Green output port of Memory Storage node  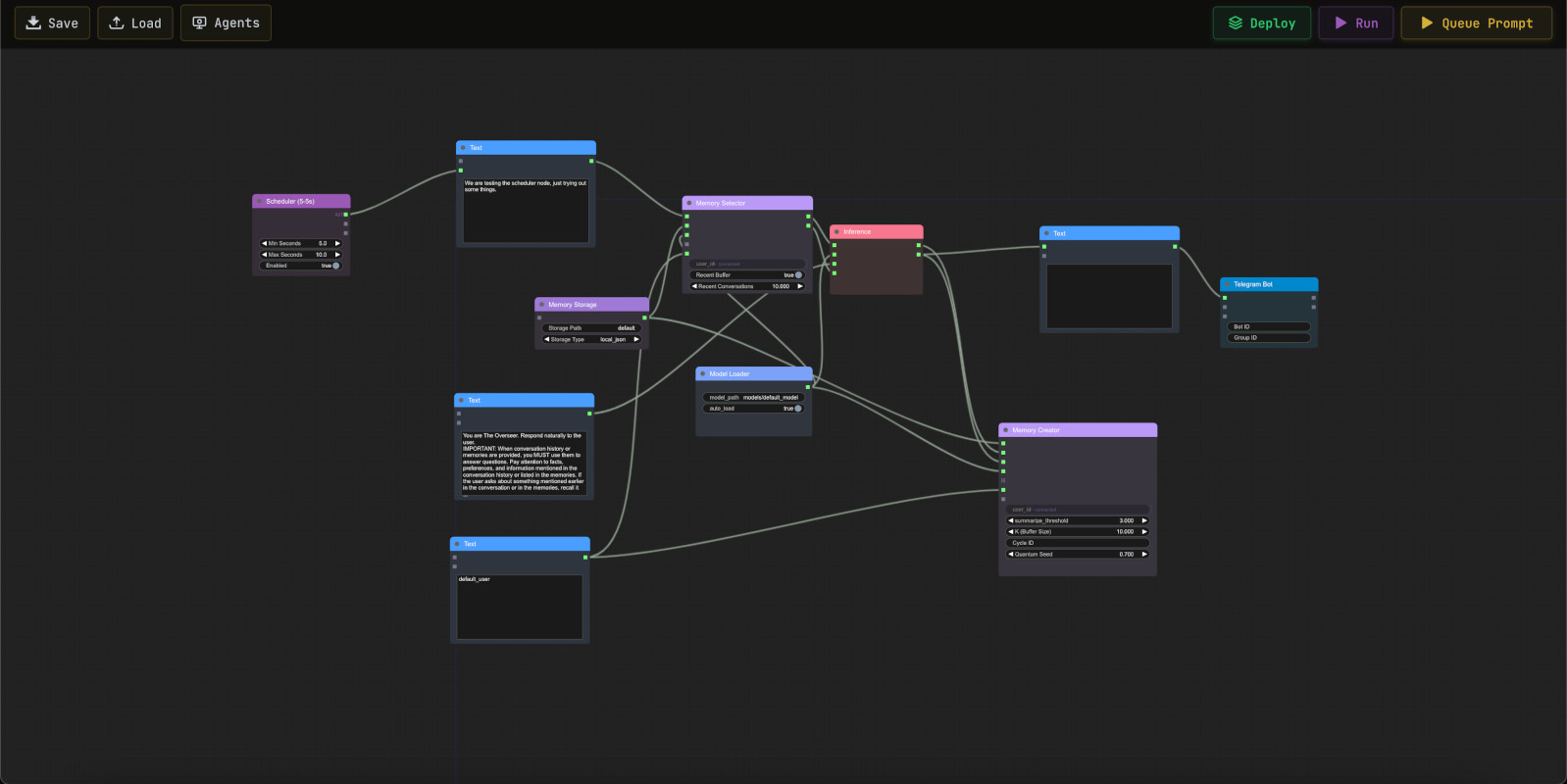644,318
